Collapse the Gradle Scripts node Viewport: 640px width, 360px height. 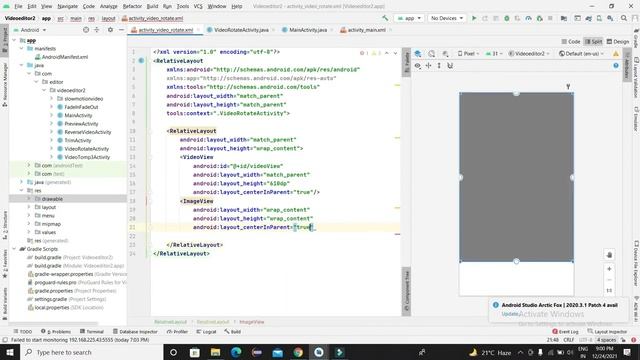tap(15, 249)
